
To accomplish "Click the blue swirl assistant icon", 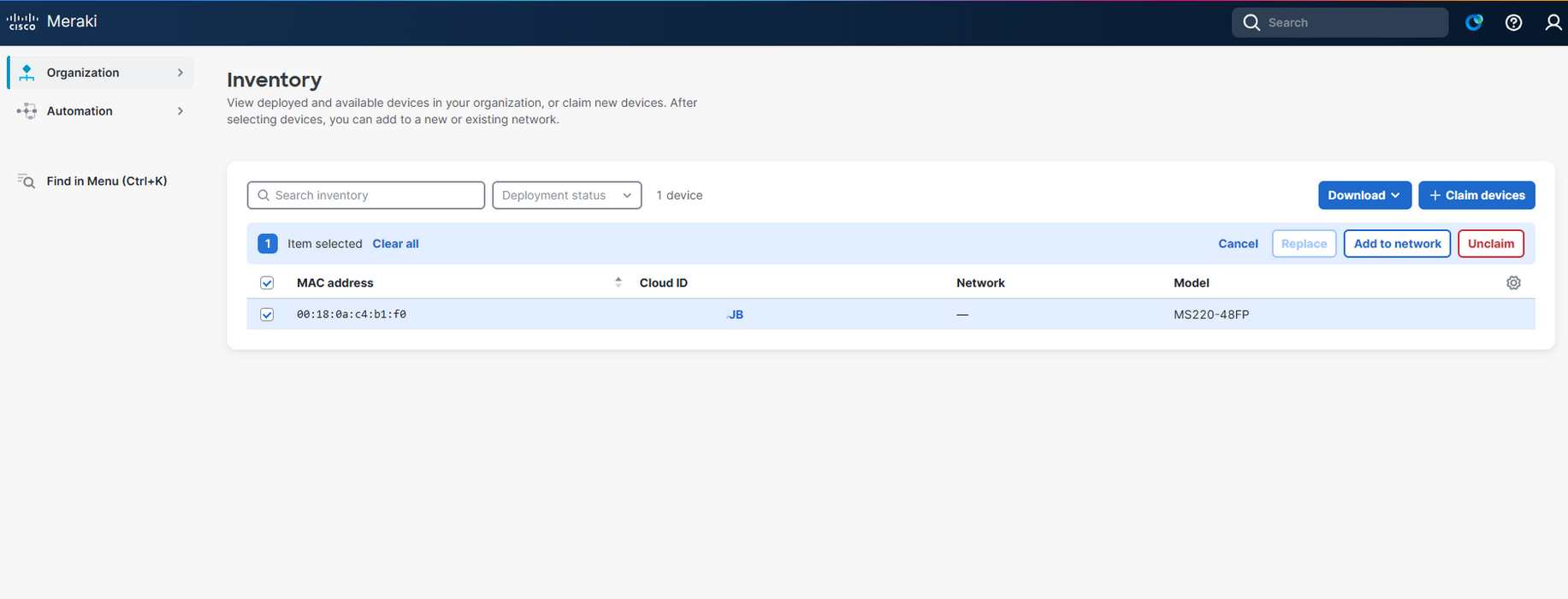I will coord(1473,23).
